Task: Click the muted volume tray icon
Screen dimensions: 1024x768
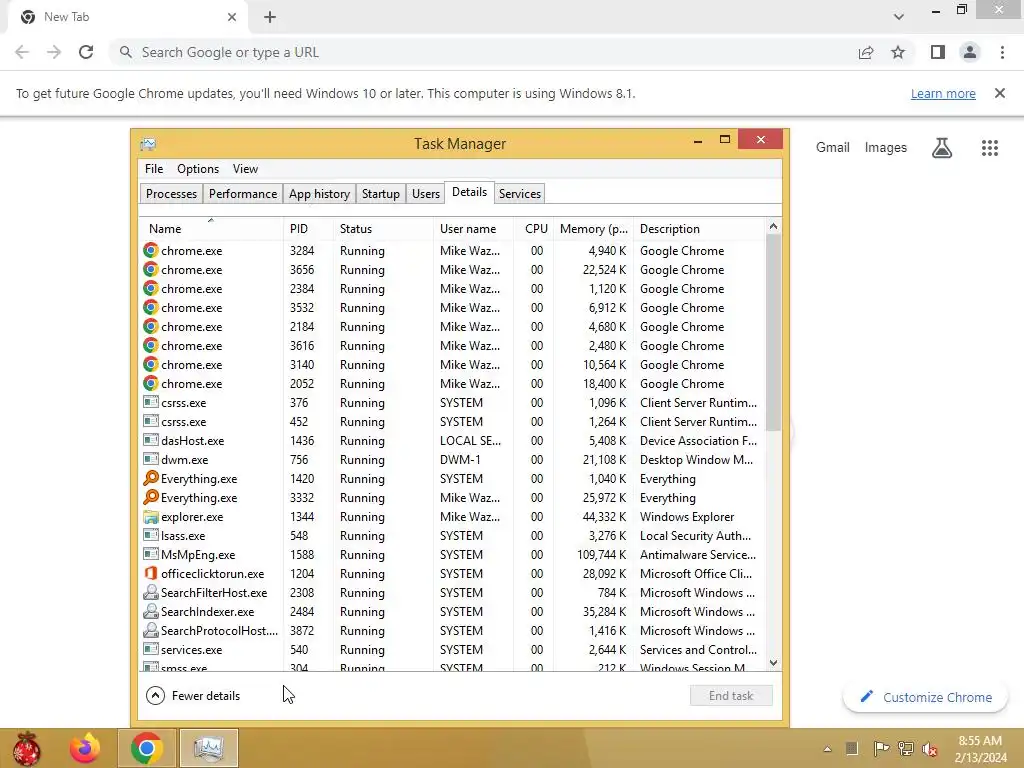Action: tap(930, 748)
